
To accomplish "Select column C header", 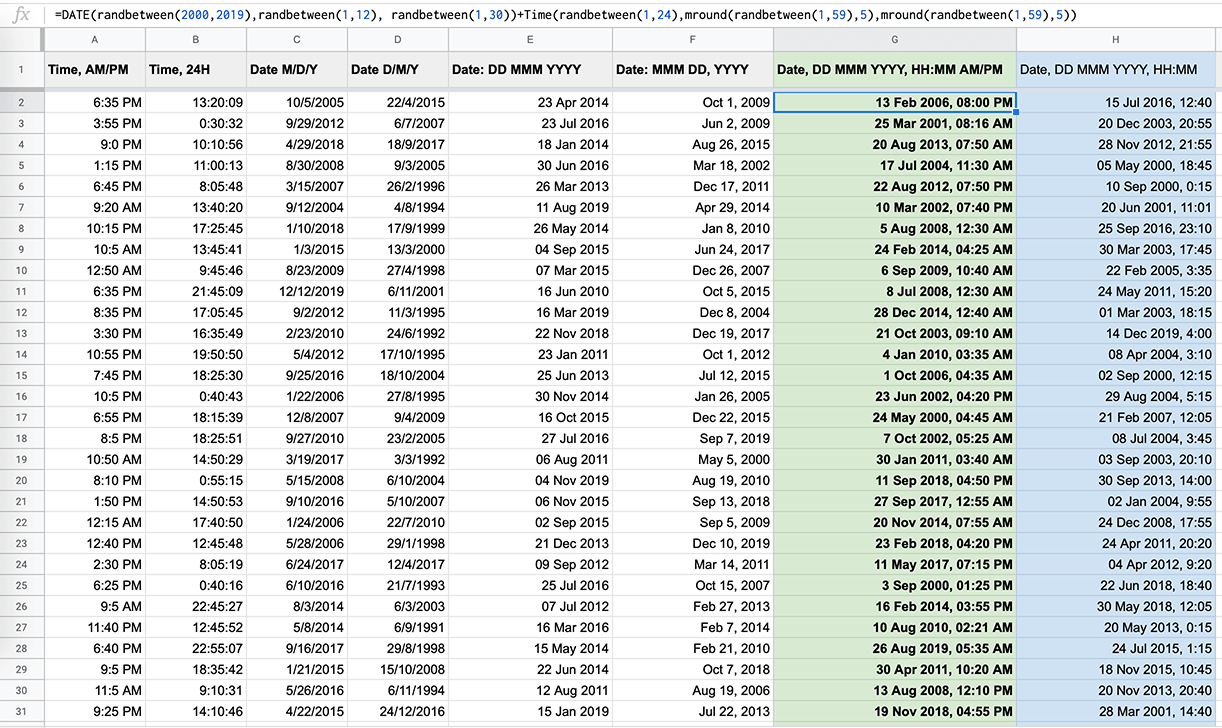I will pyautogui.click(x=297, y=39).
